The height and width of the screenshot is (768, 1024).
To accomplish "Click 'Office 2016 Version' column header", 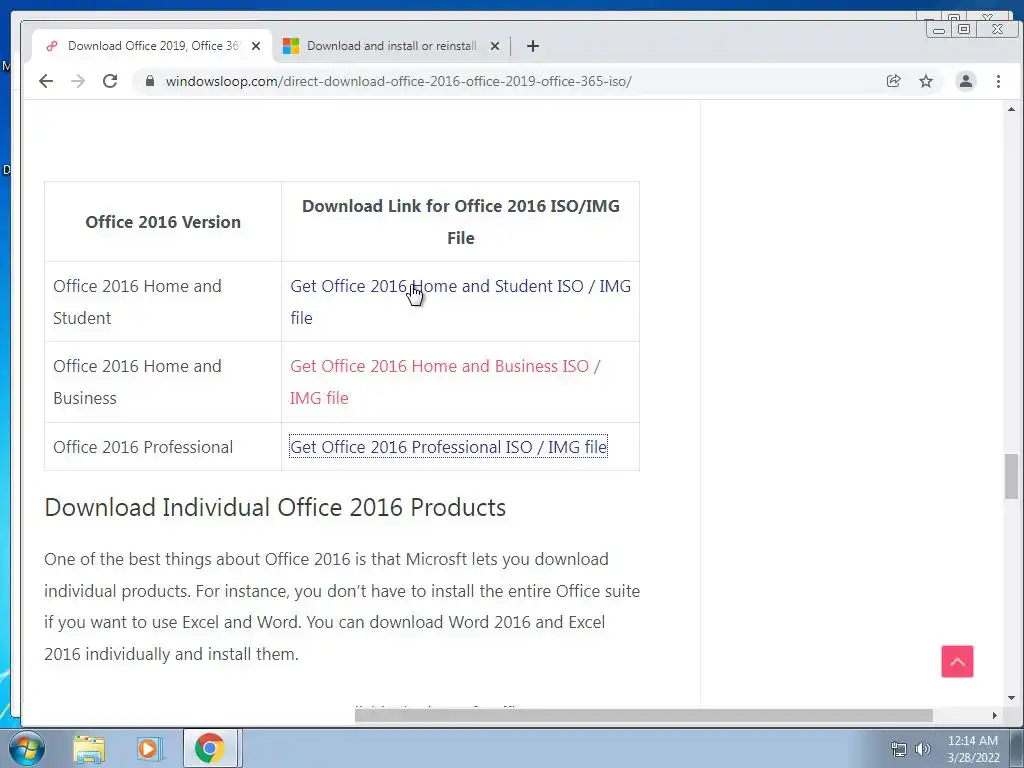I will pos(163,222).
